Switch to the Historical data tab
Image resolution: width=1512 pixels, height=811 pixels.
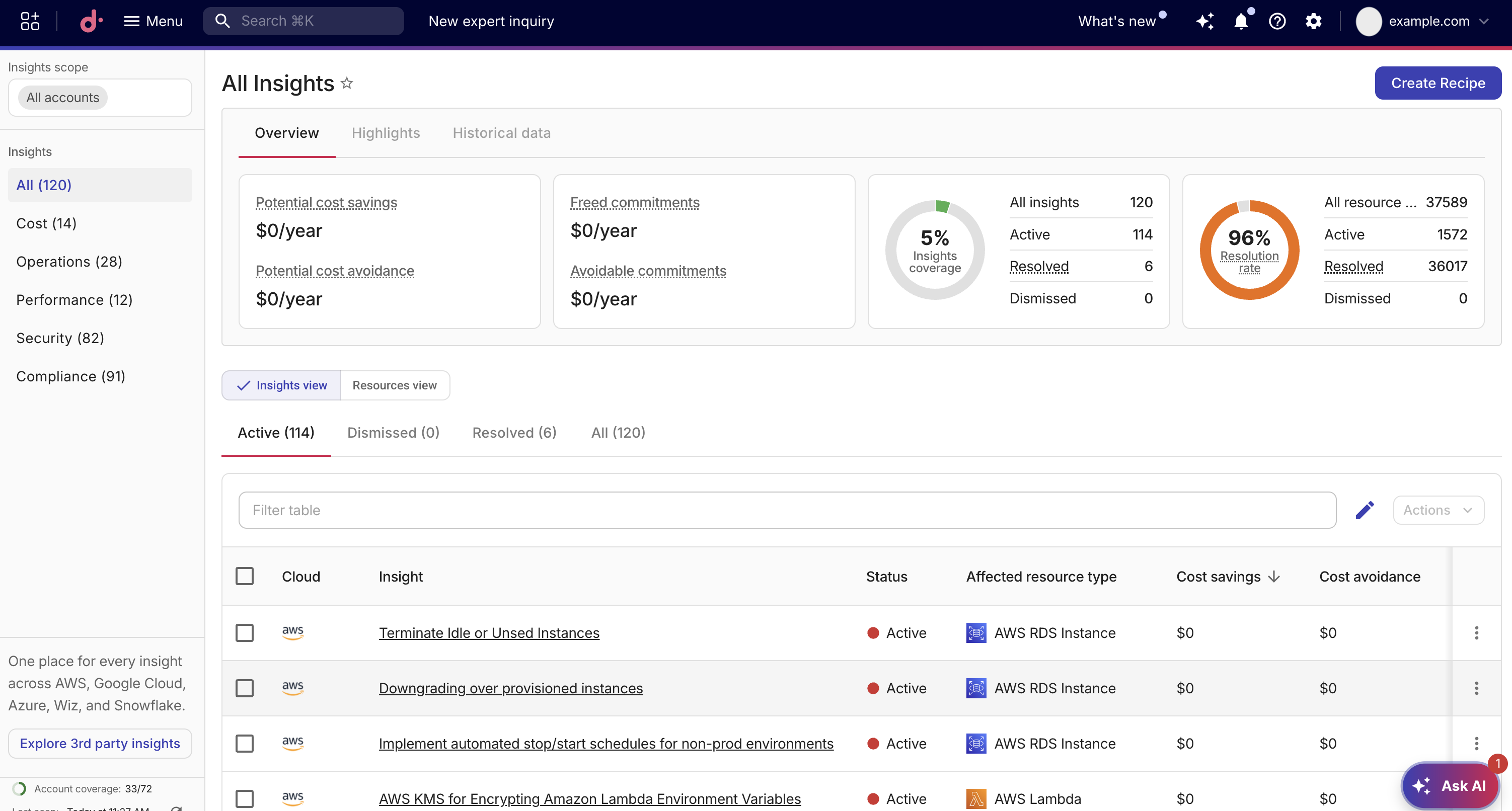point(501,133)
